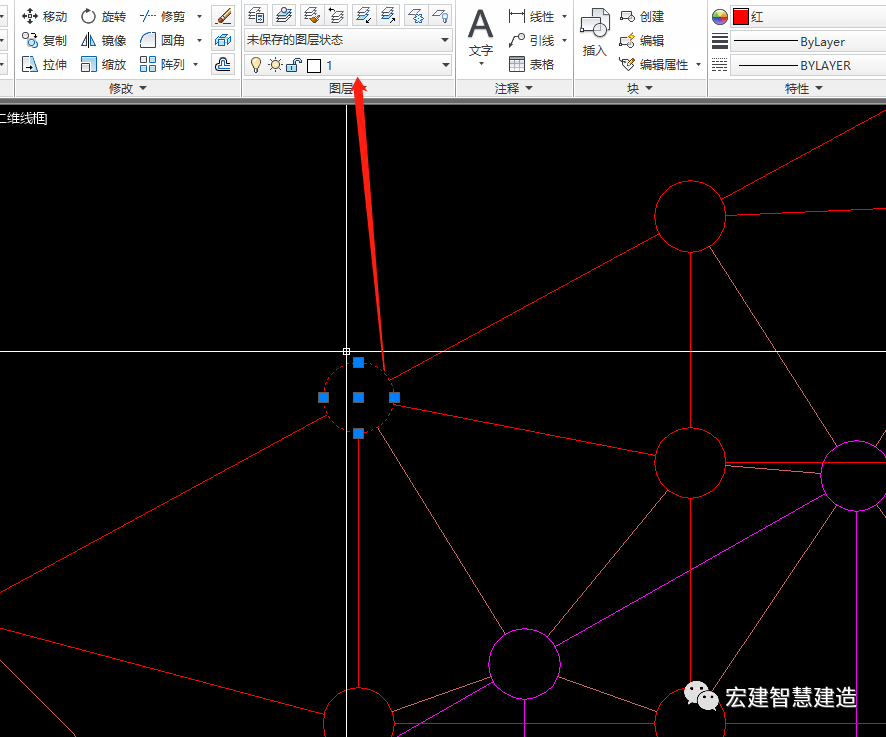Click the selected circle's left grip
The image size is (886, 737).
pyautogui.click(x=323, y=398)
